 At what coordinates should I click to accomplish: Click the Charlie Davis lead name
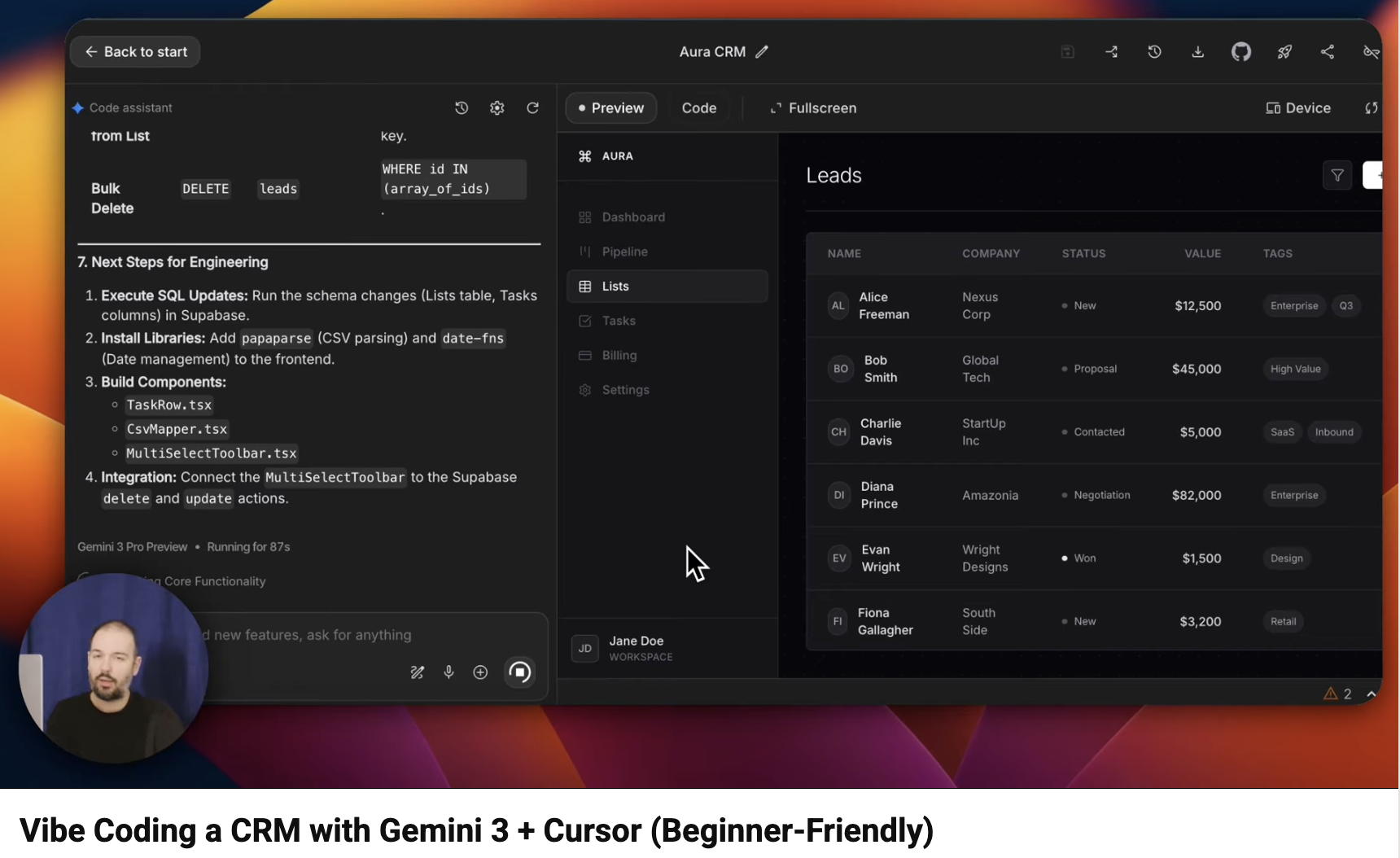pyautogui.click(x=881, y=432)
